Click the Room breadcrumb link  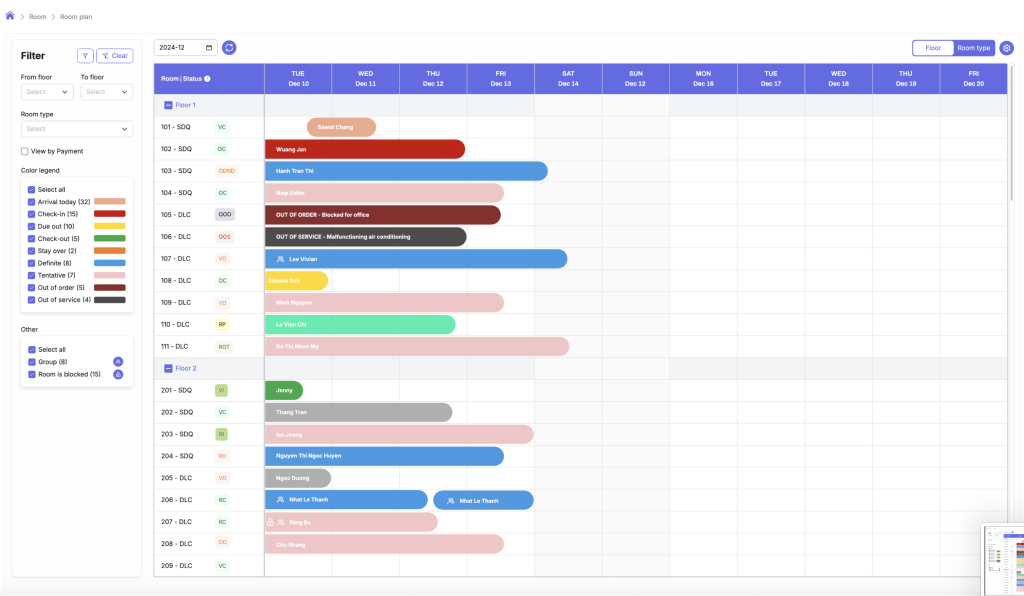coord(37,17)
